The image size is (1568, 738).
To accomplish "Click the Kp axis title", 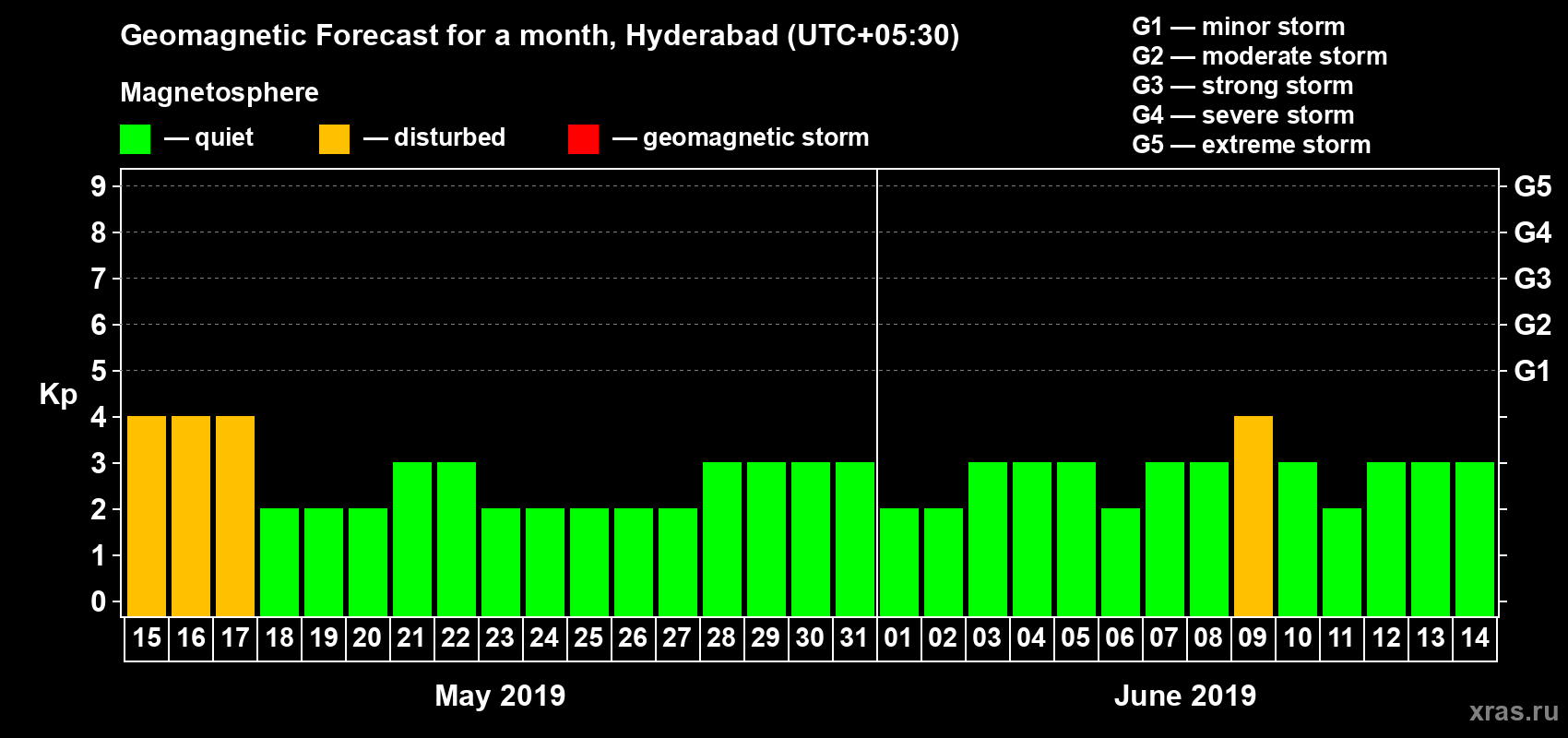I will coord(58,395).
